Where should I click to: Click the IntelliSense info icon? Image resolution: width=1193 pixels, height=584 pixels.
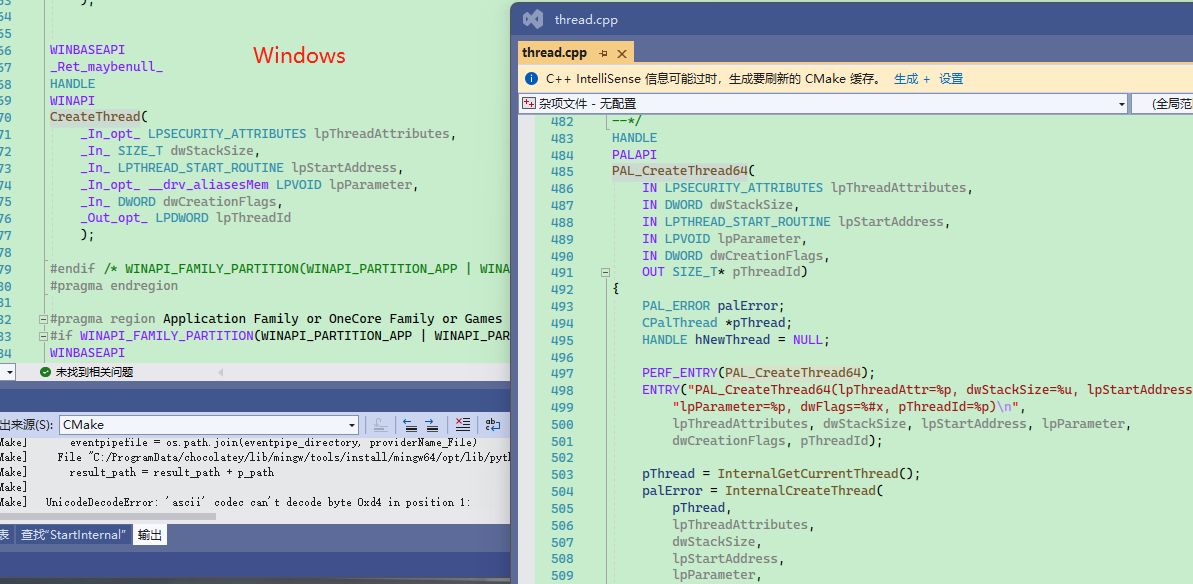coord(531,79)
